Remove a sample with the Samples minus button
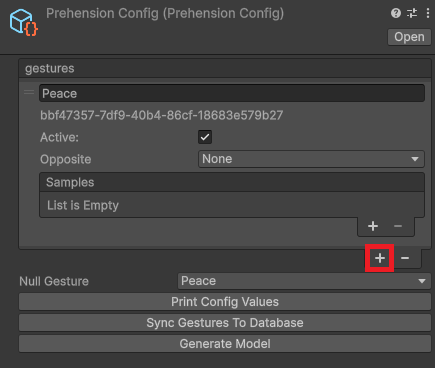The image size is (435, 368). pyautogui.click(x=398, y=226)
